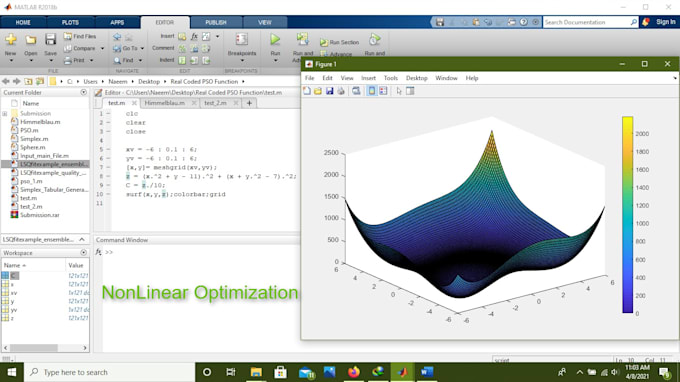The image size is (680, 382).
Task: Click the smart Indent icon
Action: 182,60
